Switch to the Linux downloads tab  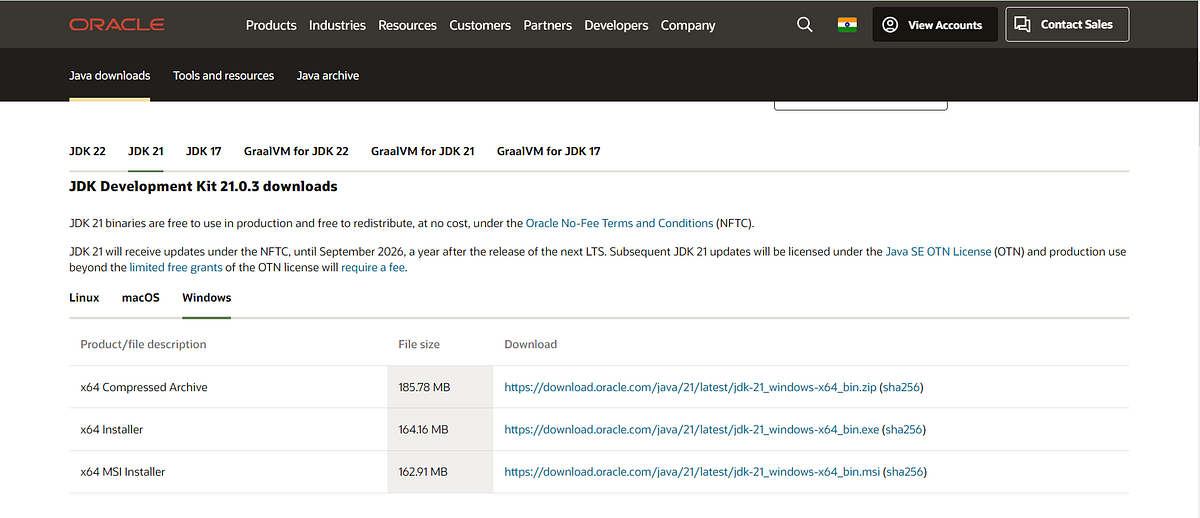point(84,298)
